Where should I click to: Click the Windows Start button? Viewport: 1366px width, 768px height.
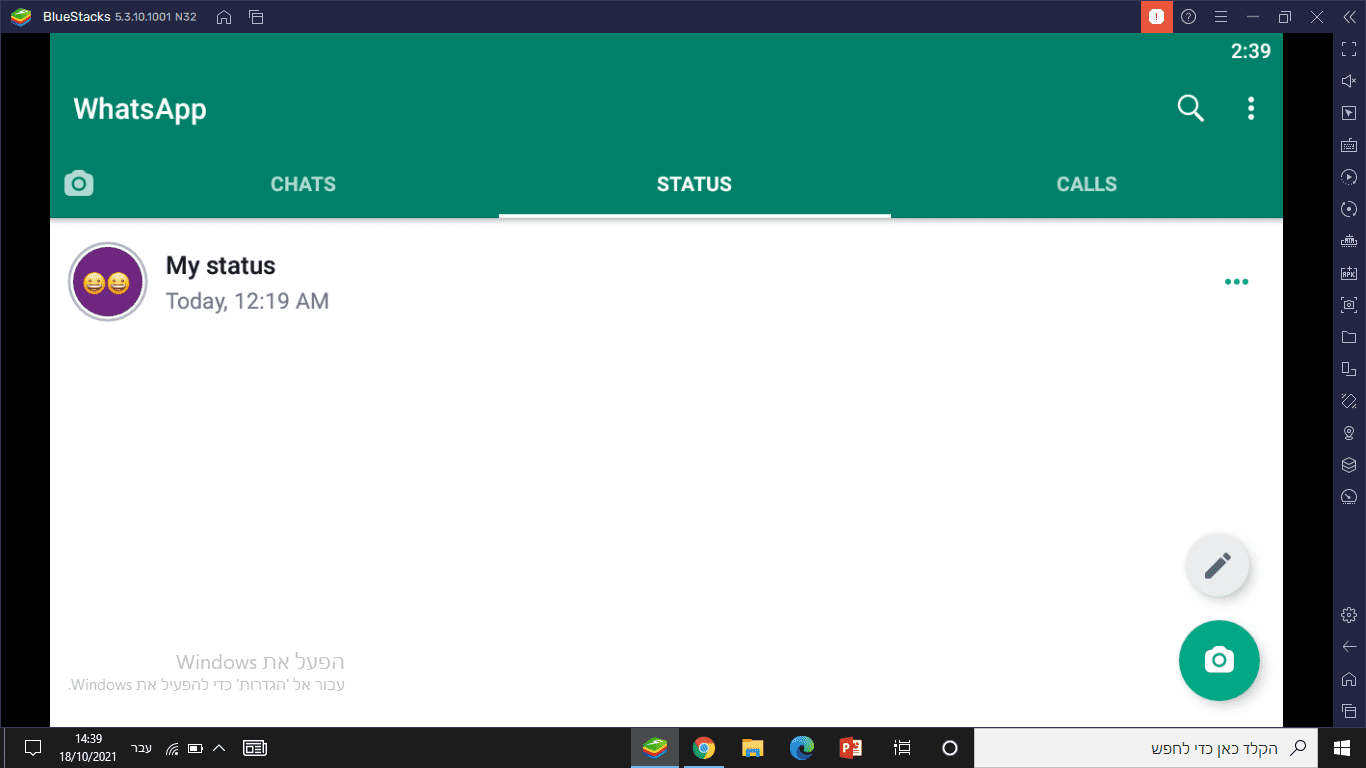coord(1342,748)
